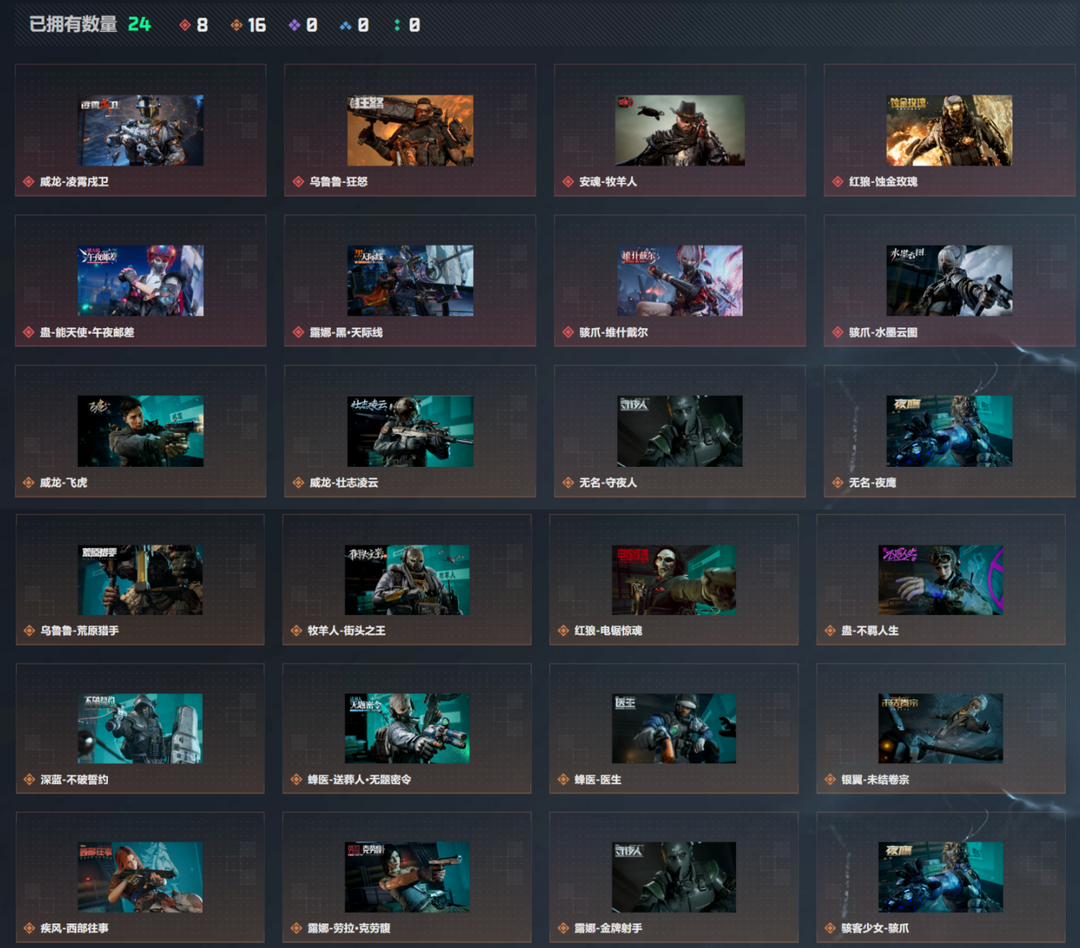Click the 骇爪-水墨云图 label
The width and height of the screenshot is (1080, 948).
[883, 333]
